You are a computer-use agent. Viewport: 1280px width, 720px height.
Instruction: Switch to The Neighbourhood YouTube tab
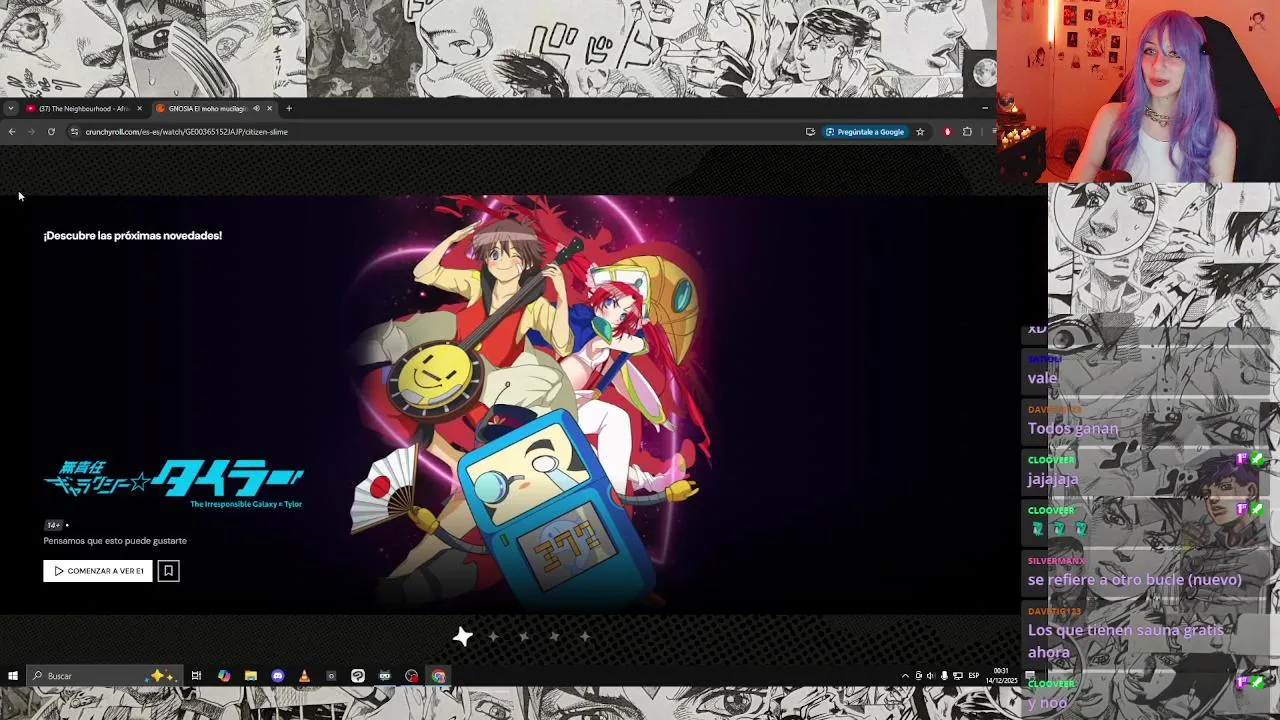point(84,108)
